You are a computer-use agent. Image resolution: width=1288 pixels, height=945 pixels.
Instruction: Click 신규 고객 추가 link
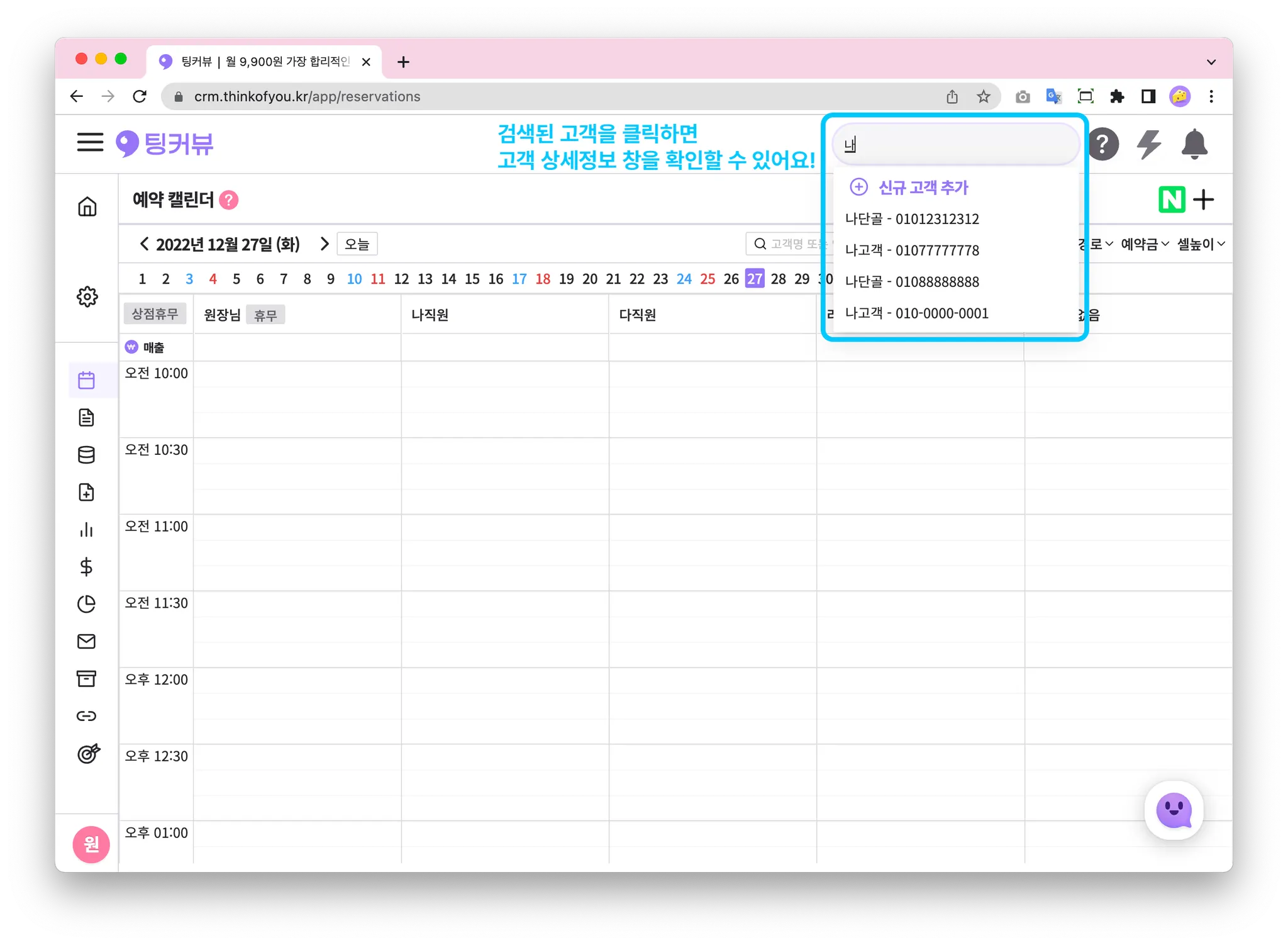pos(923,187)
